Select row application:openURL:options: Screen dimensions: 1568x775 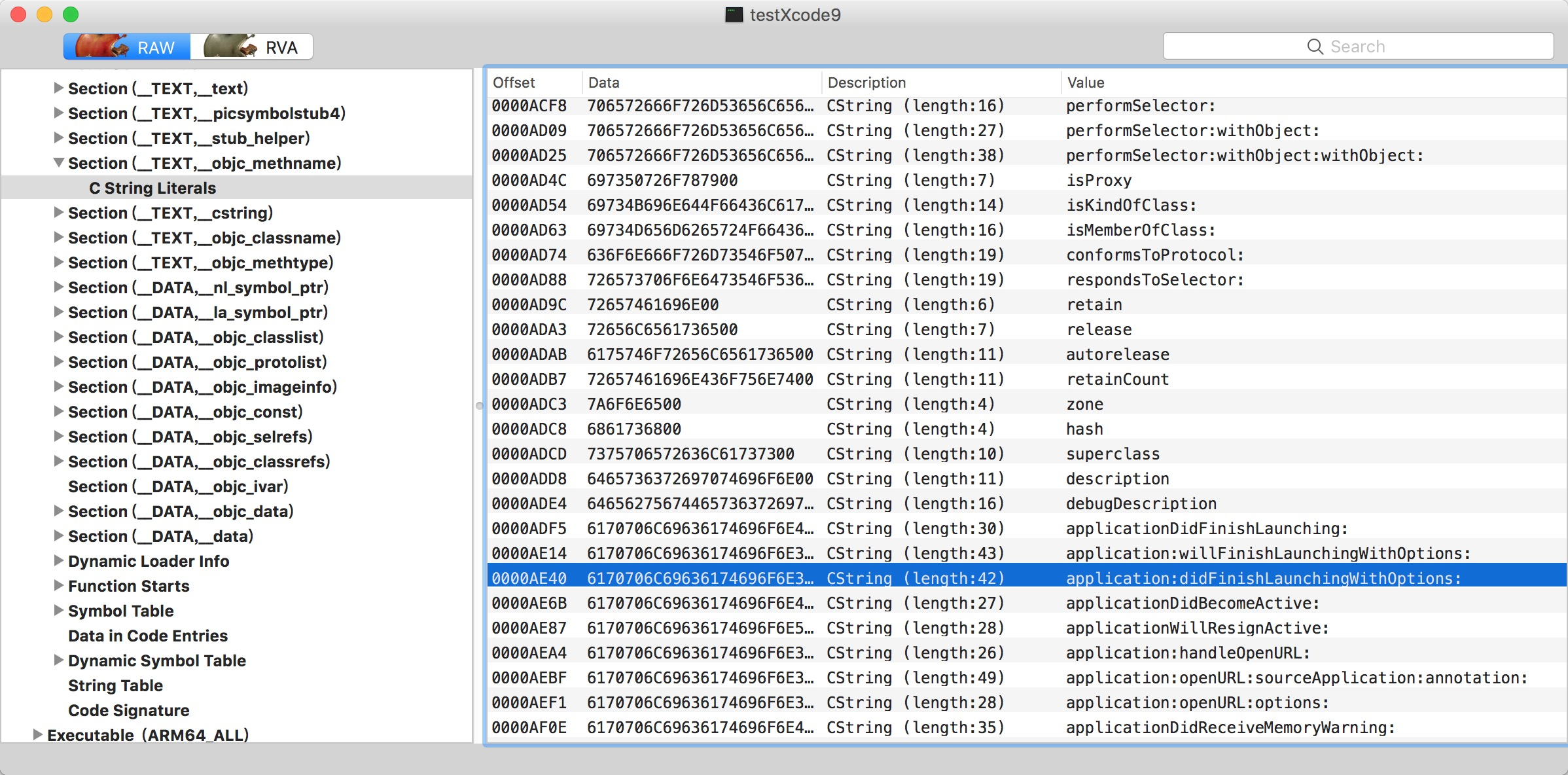(1027, 702)
